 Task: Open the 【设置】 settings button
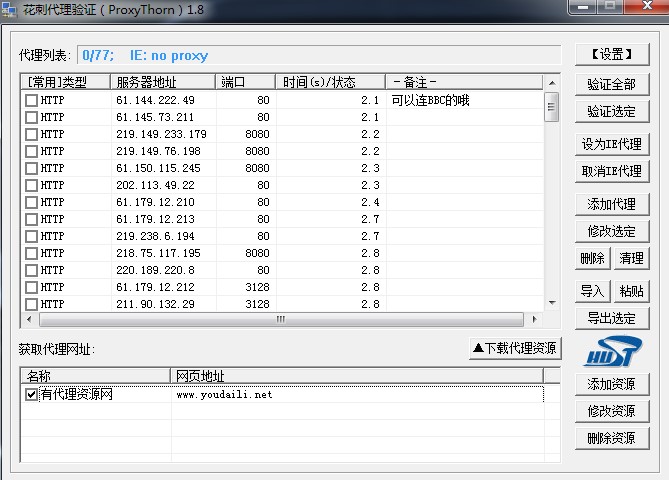click(x=612, y=55)
